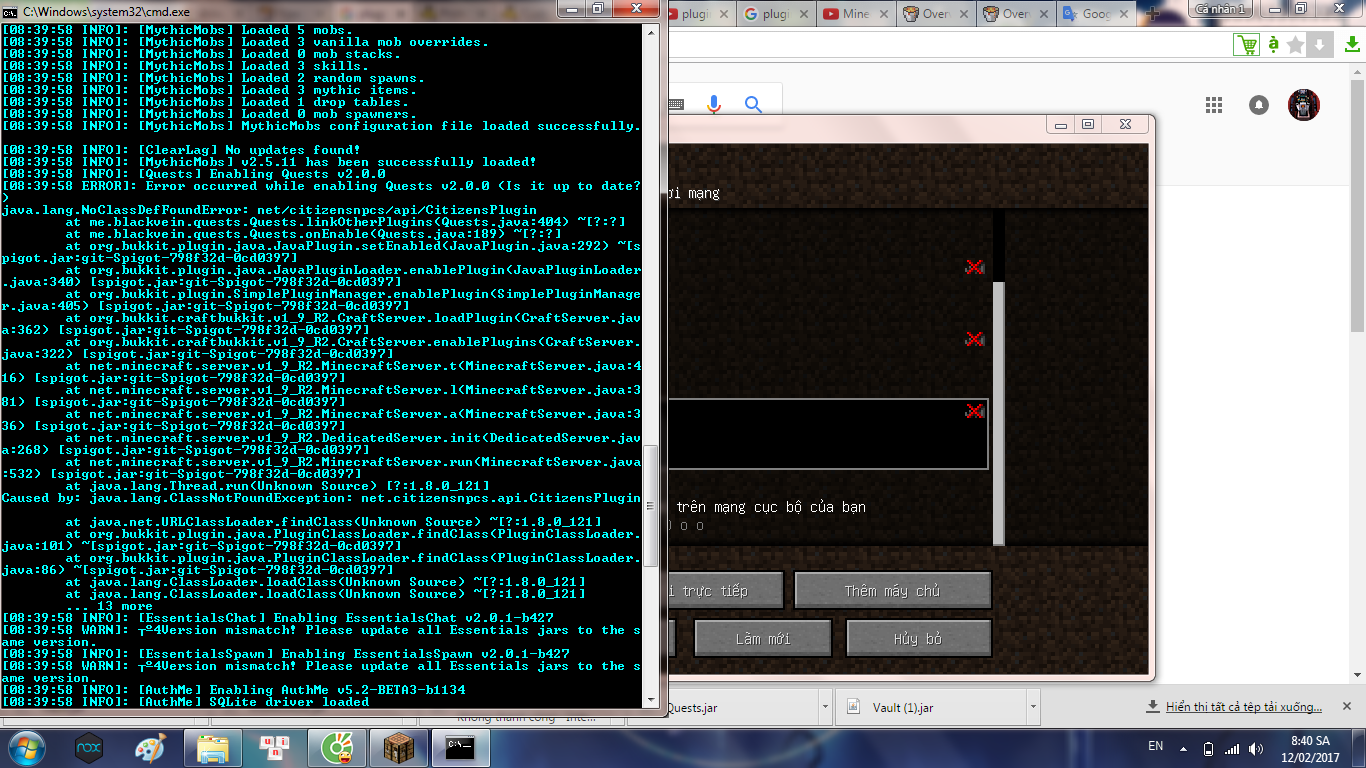Click the connection-failed icon on the selected Minecraft server
The image size is (1366, 768).
coord(975,411)
